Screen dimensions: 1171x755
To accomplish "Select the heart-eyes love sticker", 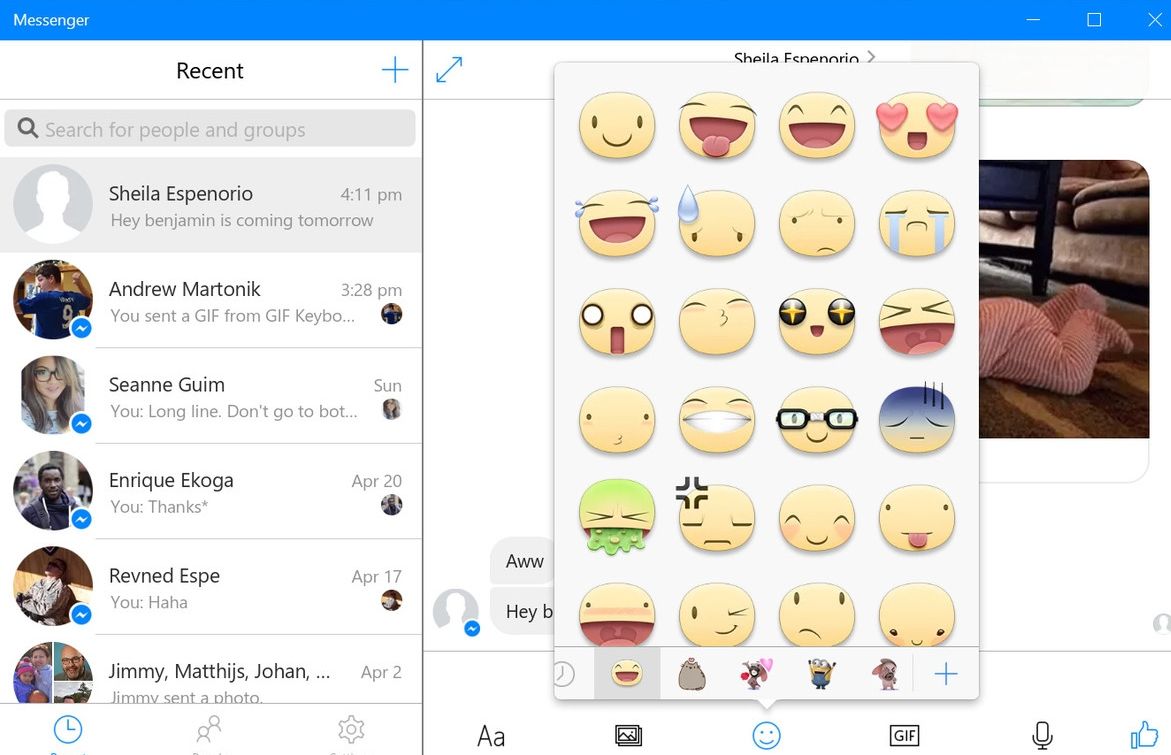I will 916,125.
